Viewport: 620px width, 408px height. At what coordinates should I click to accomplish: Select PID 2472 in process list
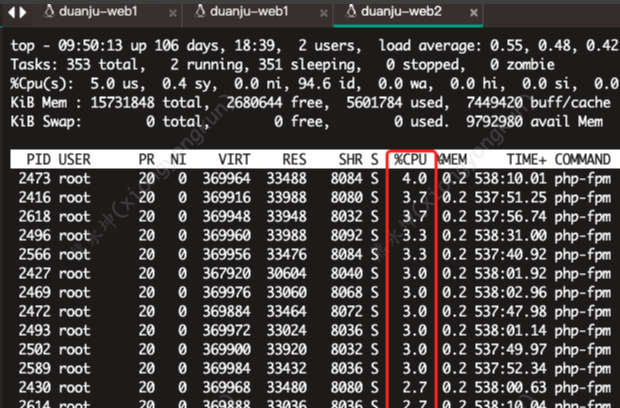[34, 312]
